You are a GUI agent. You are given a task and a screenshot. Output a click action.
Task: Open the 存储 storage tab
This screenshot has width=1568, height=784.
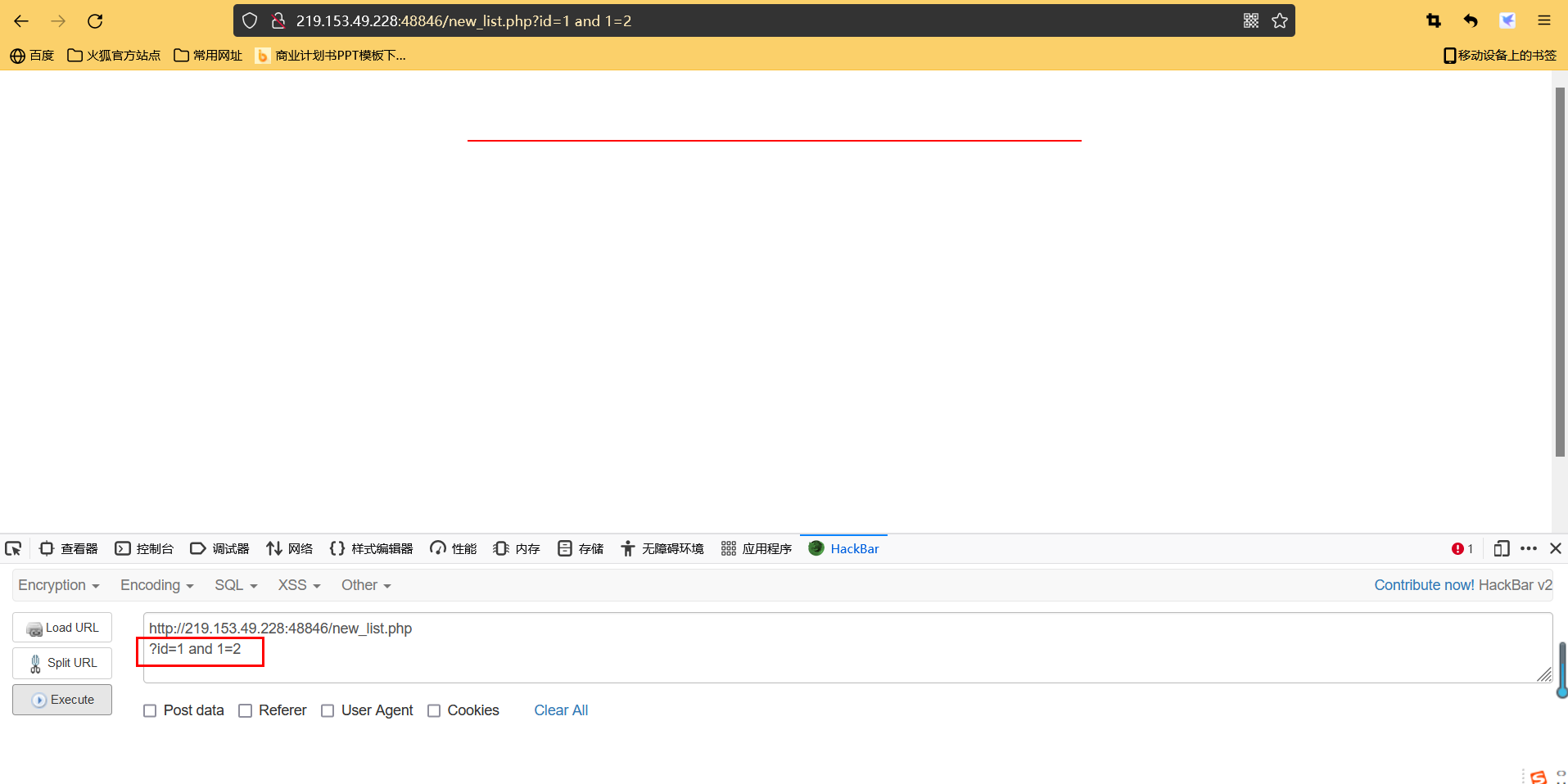tap(581, 548)
